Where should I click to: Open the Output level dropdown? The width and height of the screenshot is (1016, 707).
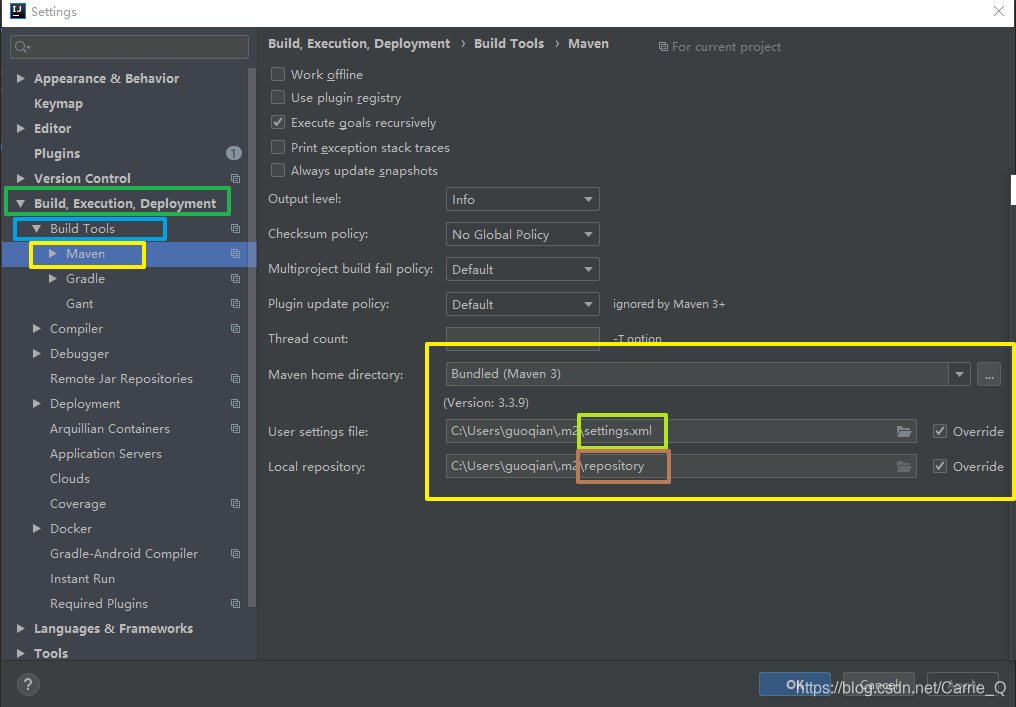522,200
